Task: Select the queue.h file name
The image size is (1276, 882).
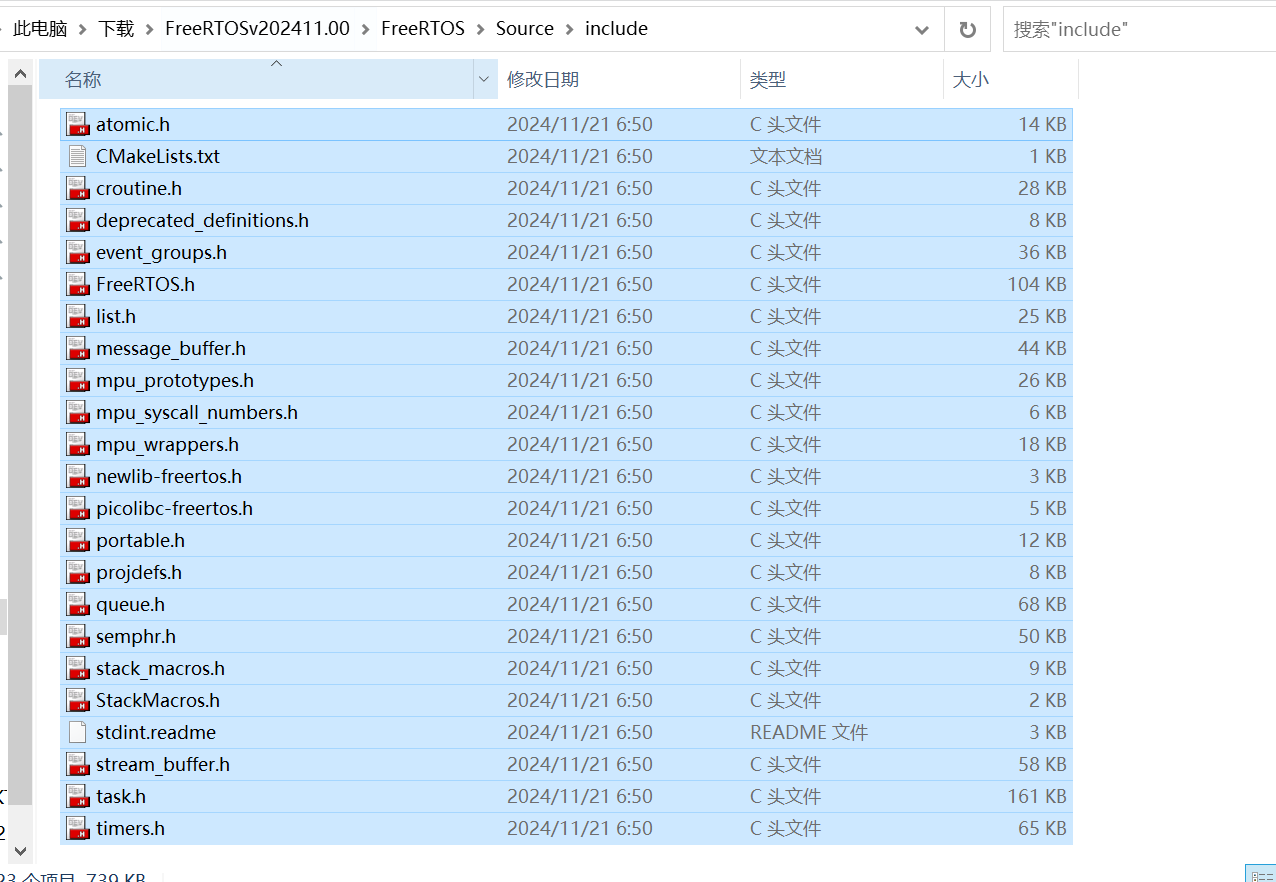Action: click(x=130, y=604)
